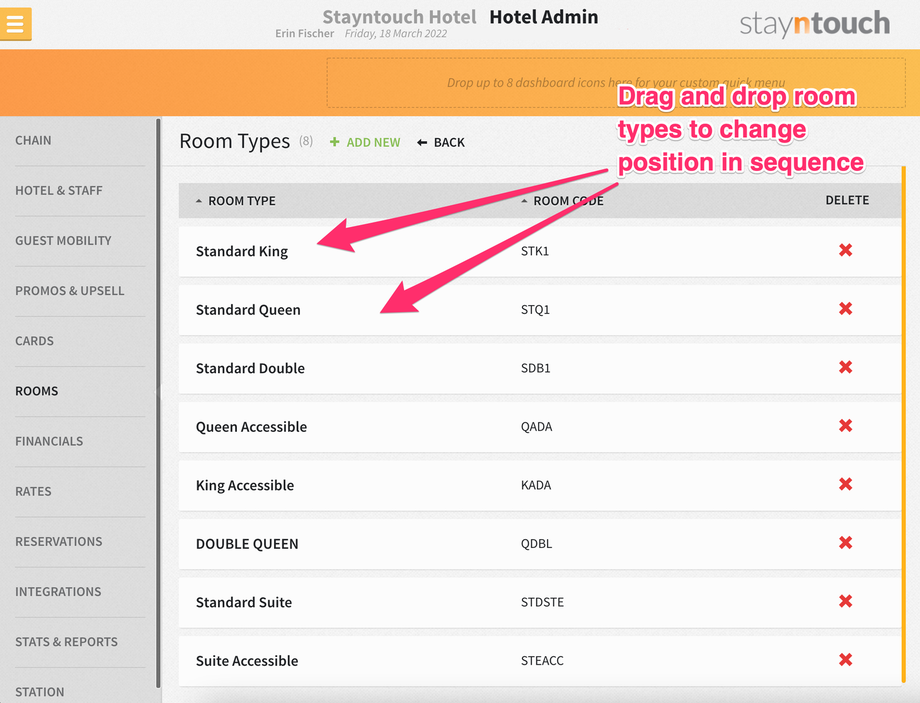This screenshot has height=703, width=920.
Task: Click the DELETE column header
Action: (847, 200)
